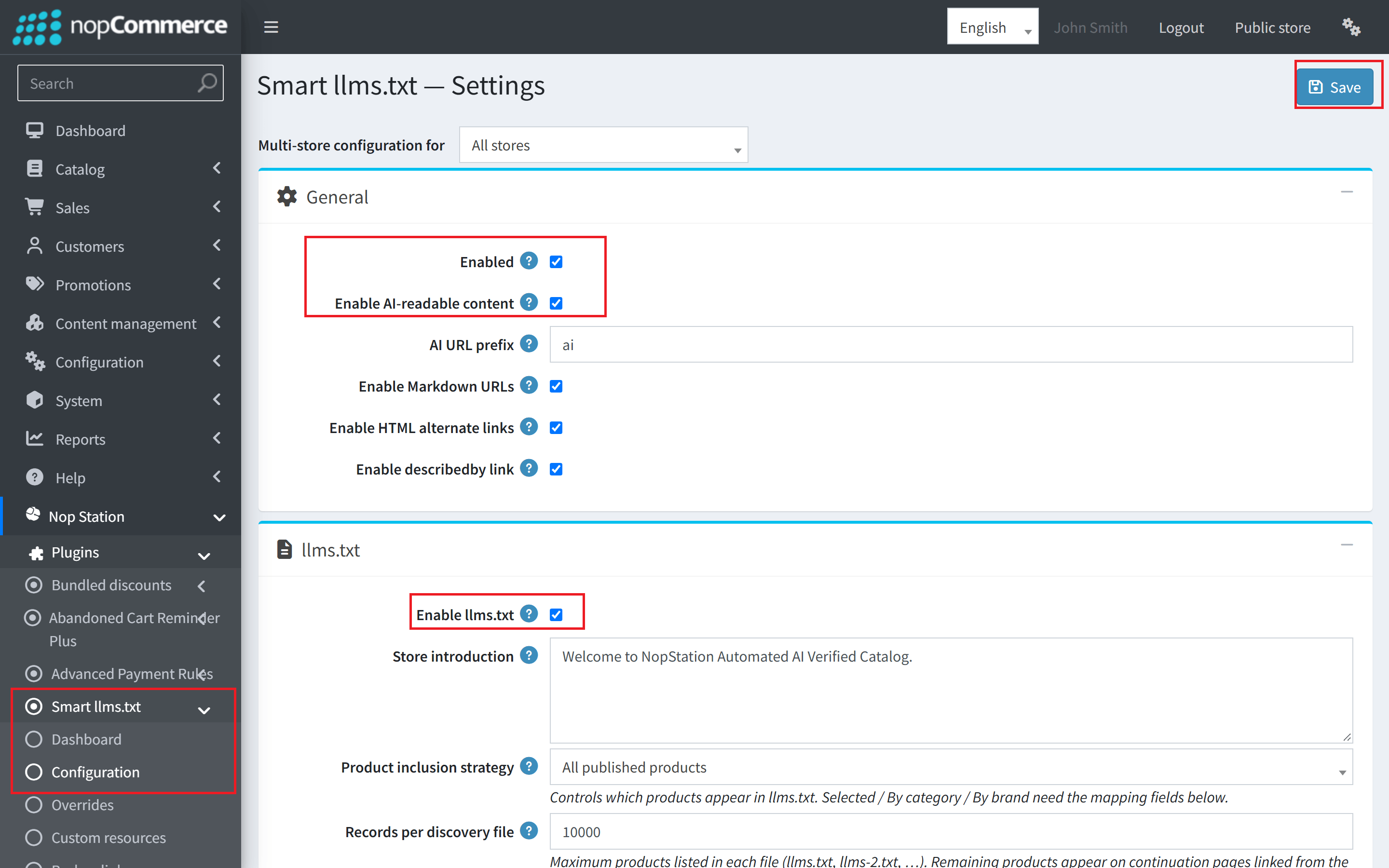The width and height of the screenshot is (1389, 868).
Task: Click in the sidebar Search field
Action: coord(120,83)
